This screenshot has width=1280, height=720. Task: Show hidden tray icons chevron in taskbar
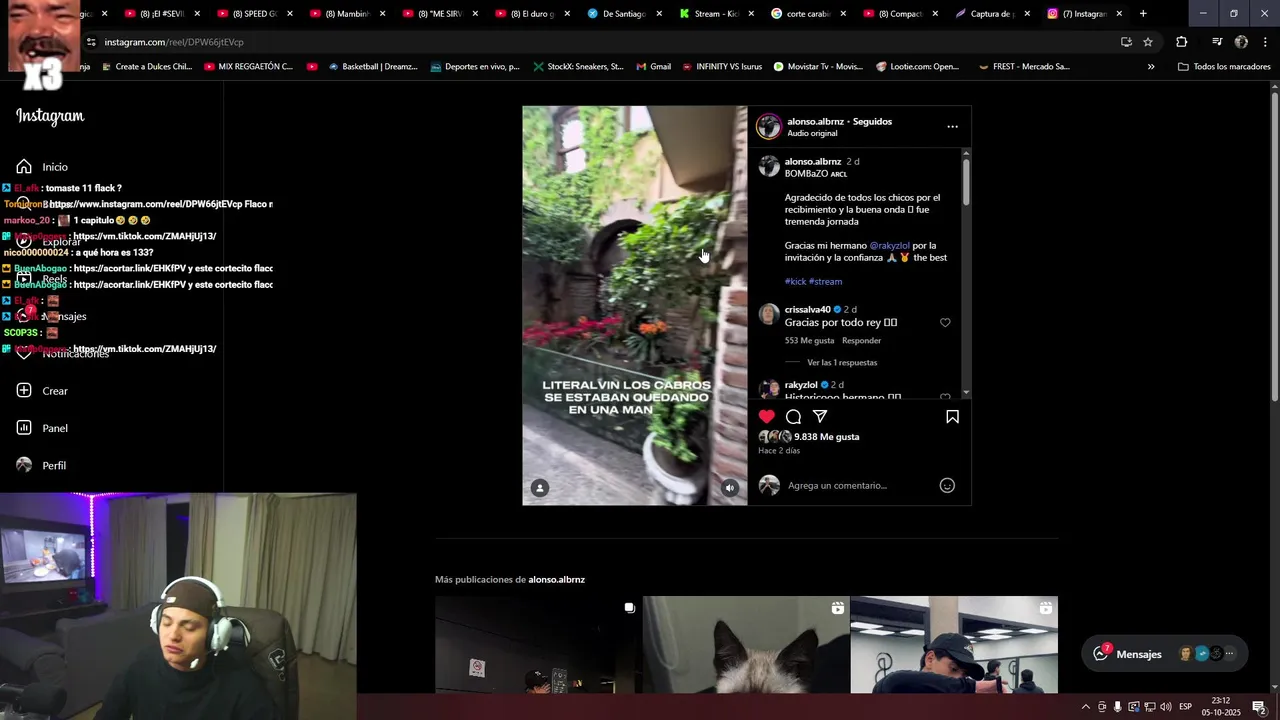point(1085,707)
